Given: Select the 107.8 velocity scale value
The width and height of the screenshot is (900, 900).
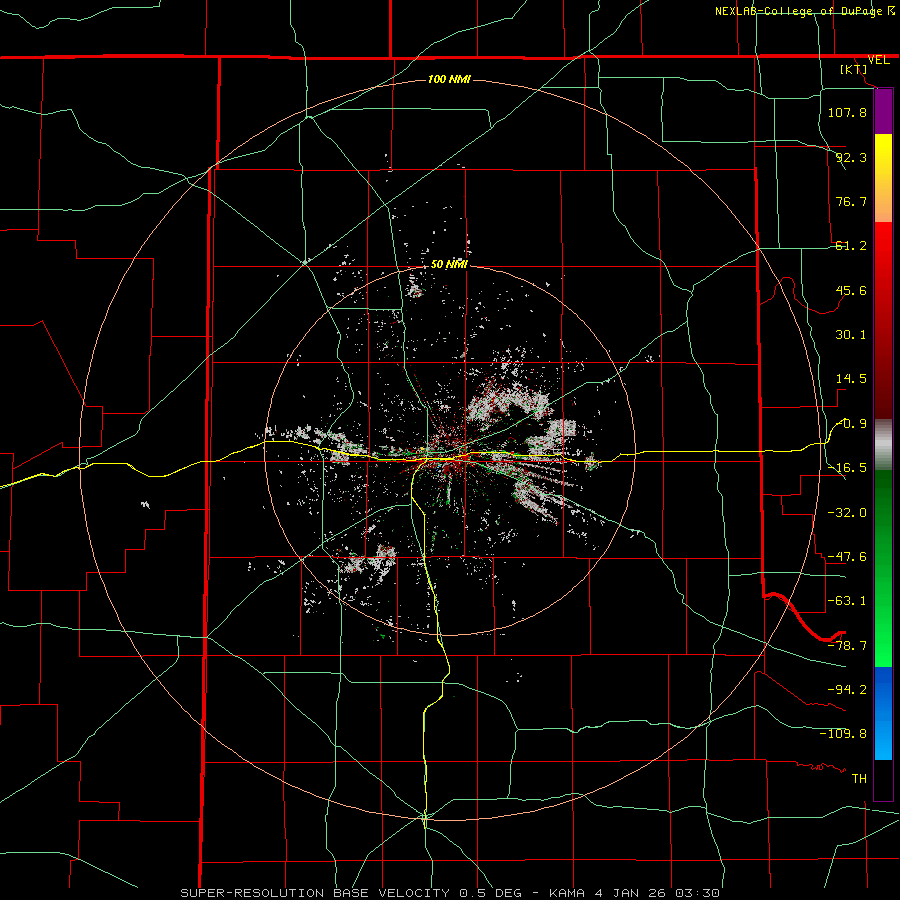Looking at the screenshot, I should (x=847, y=112).
